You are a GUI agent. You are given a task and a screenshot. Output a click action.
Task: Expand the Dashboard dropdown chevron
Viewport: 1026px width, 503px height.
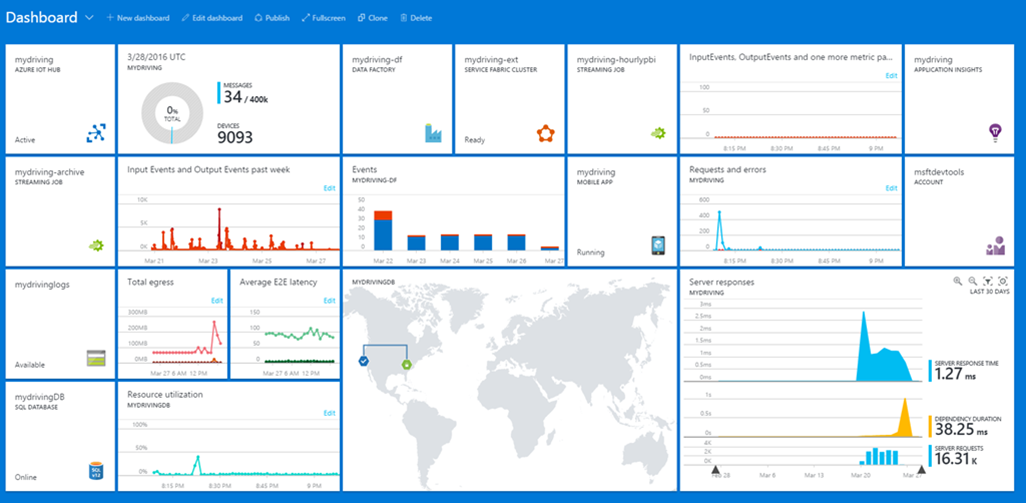[x=90, y=18]
